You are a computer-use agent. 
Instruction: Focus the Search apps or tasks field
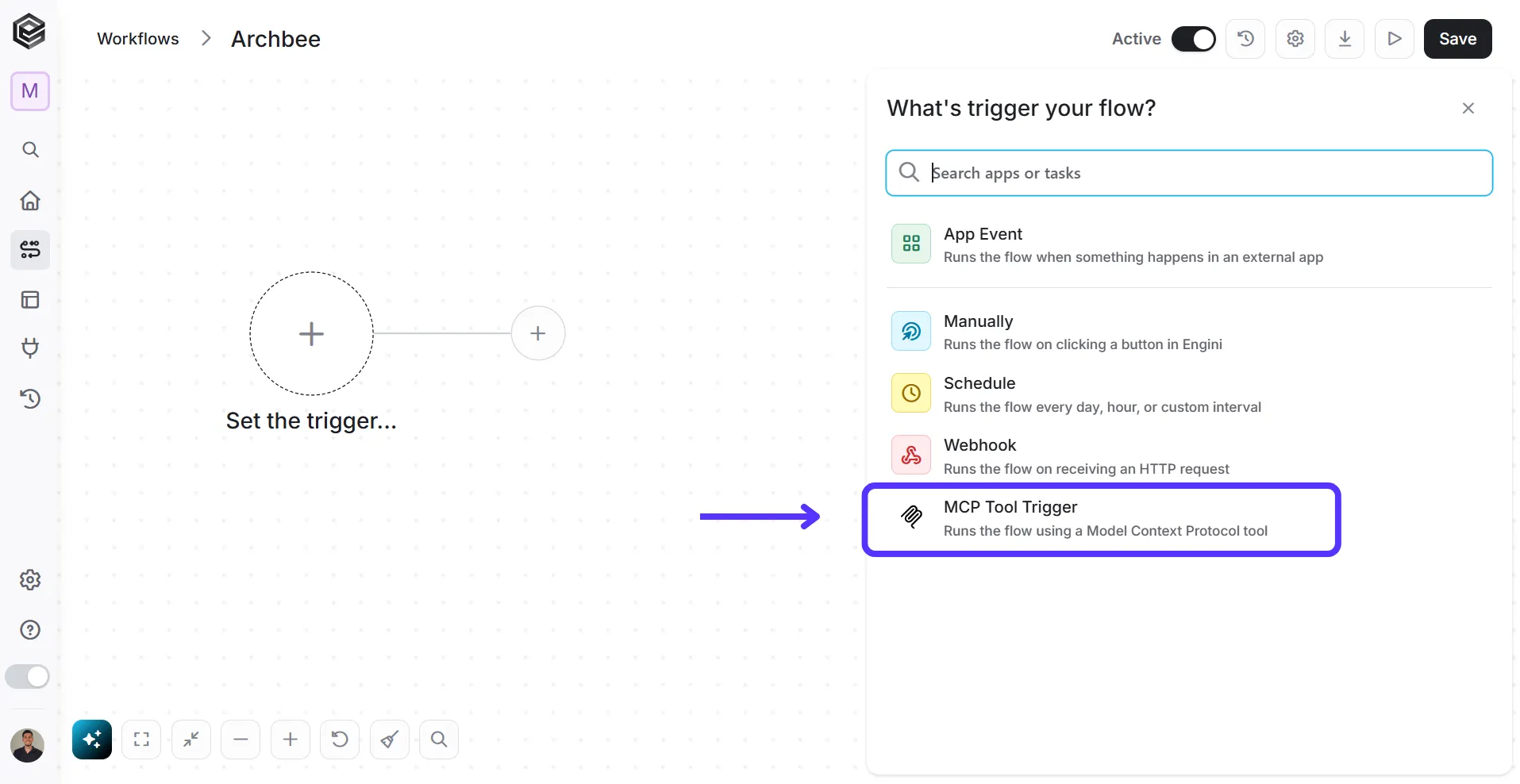coord(1189,173)
